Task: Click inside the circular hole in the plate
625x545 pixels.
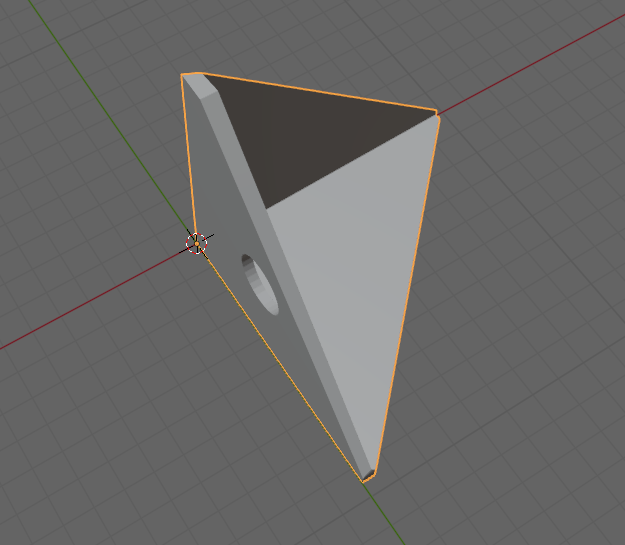Action: click(x=260, y=285)
